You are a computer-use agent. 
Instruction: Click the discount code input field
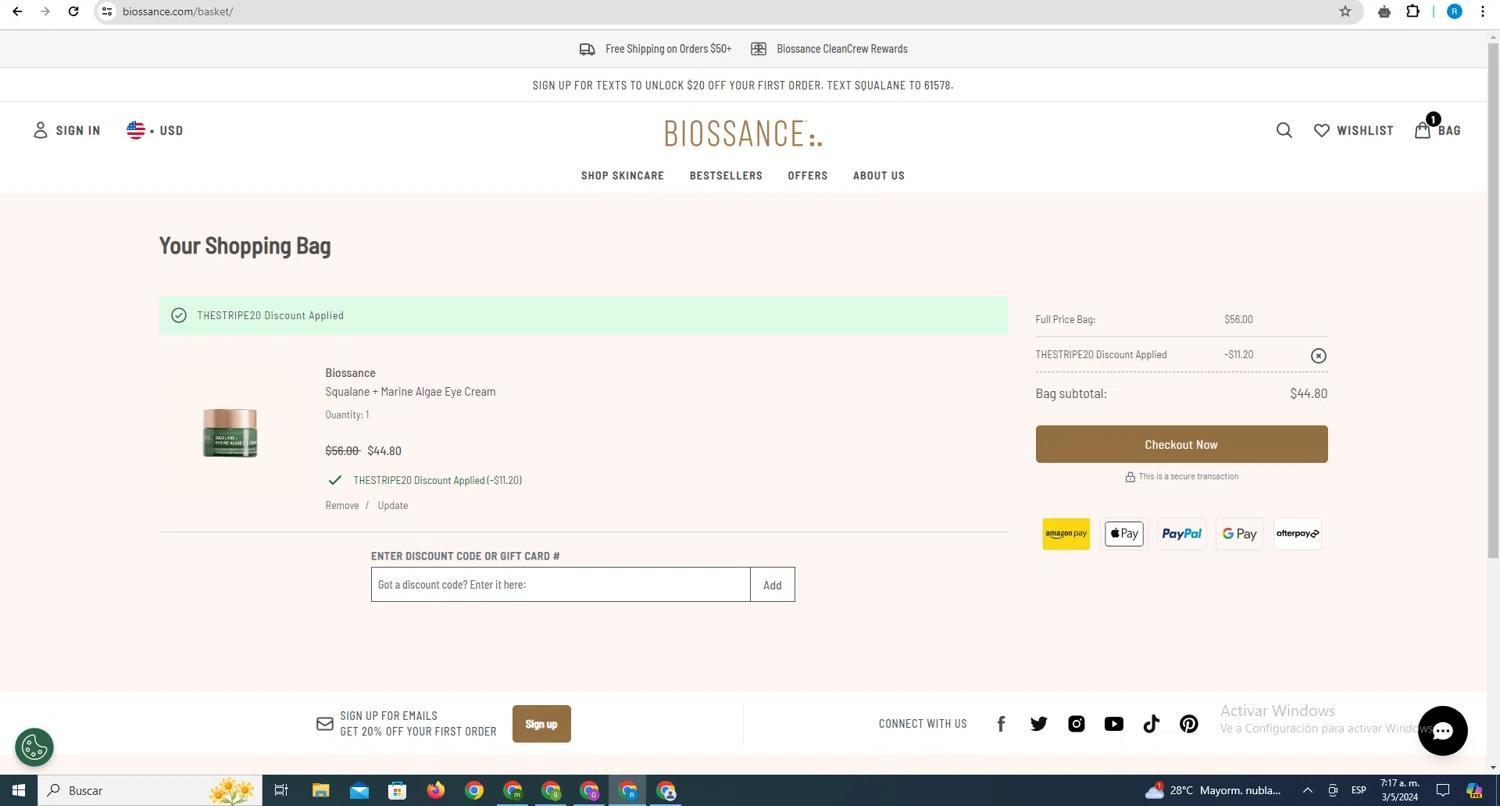point(560,585)
